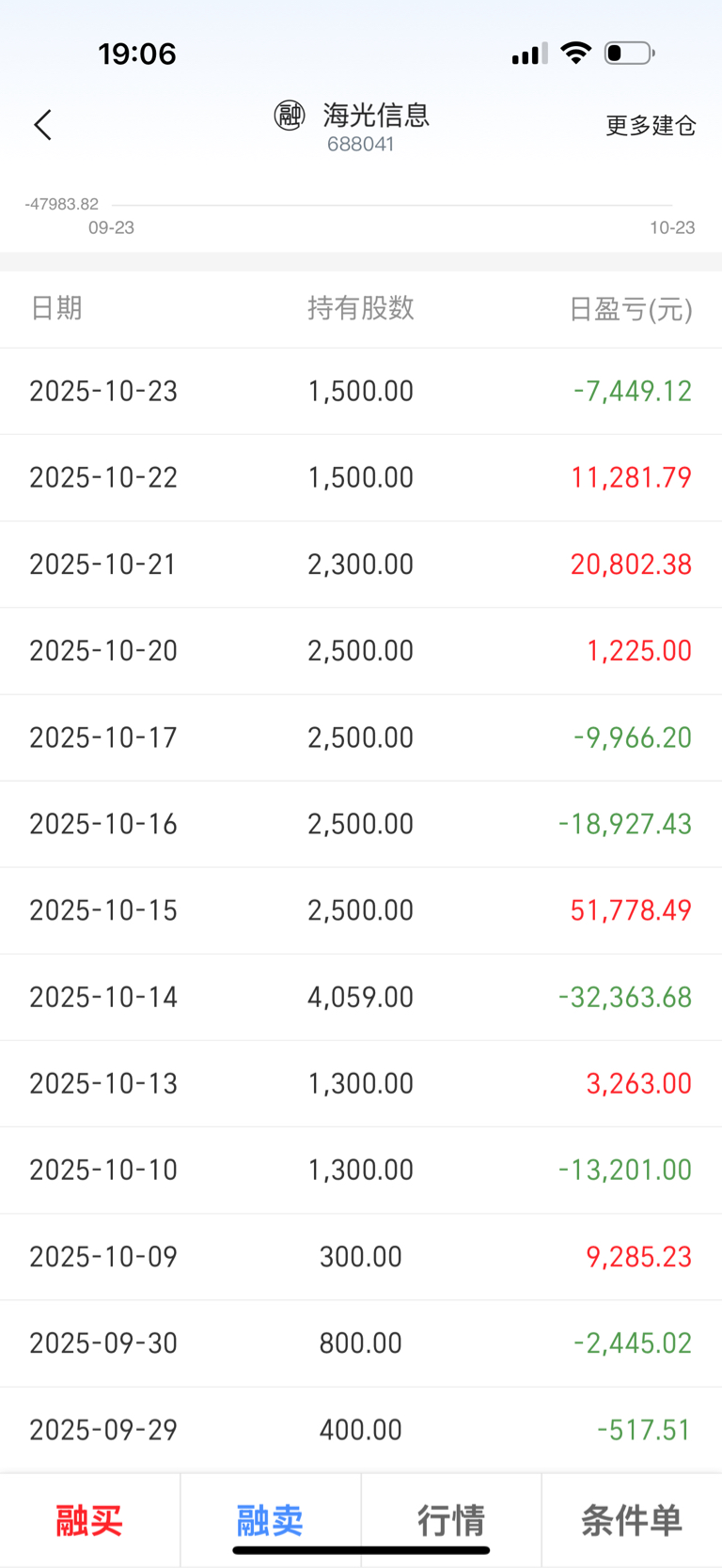Select the 2025-10-15 row with 51,778.49 profit

[361, 910]
